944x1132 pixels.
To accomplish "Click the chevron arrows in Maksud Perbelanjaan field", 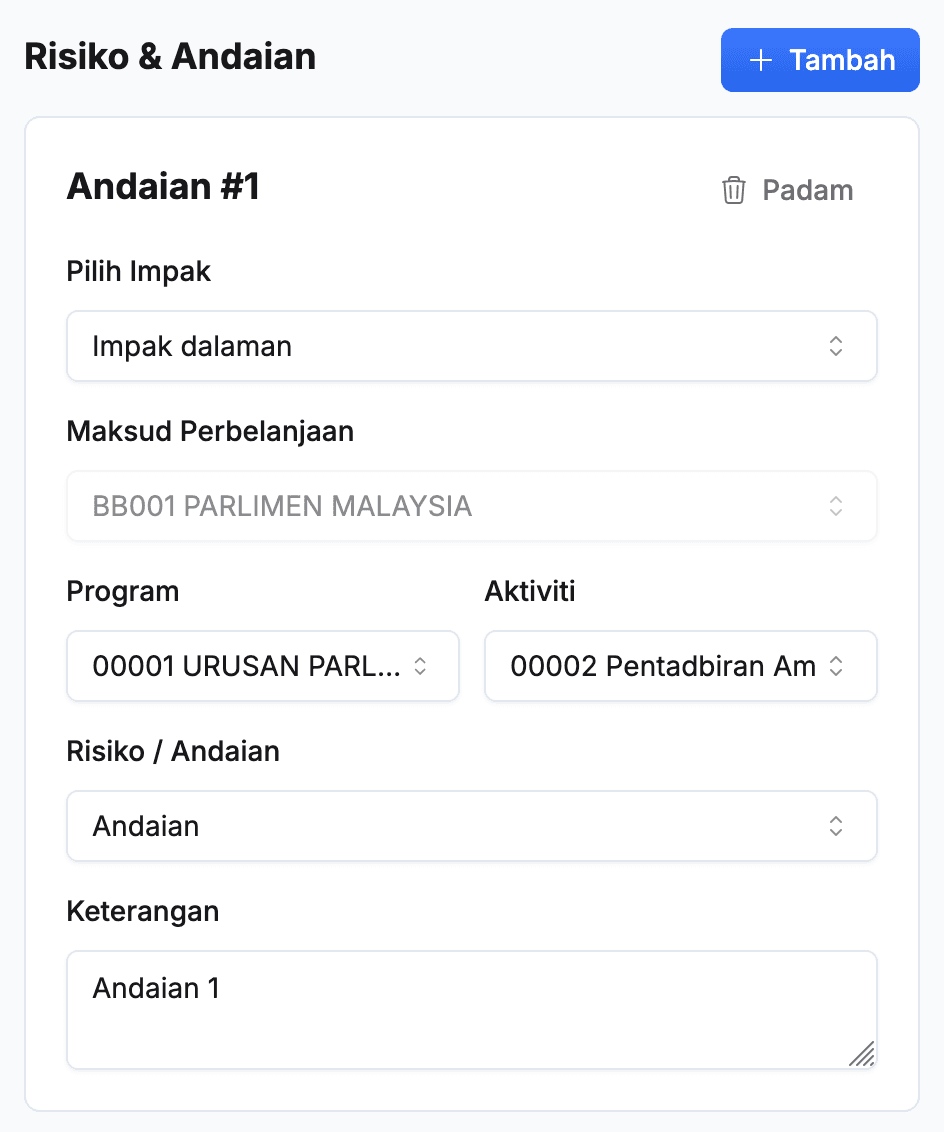I will pos(836,506).
